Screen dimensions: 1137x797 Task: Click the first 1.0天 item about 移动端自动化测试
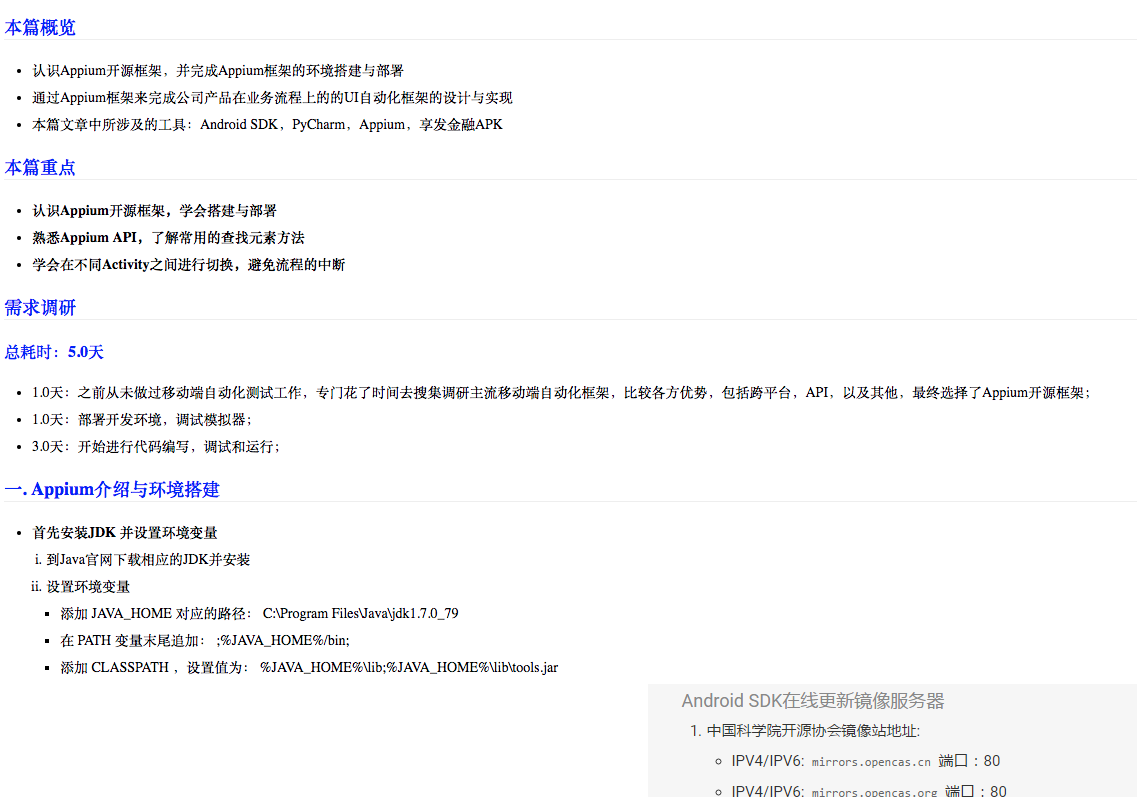click(x=561, y=392)
